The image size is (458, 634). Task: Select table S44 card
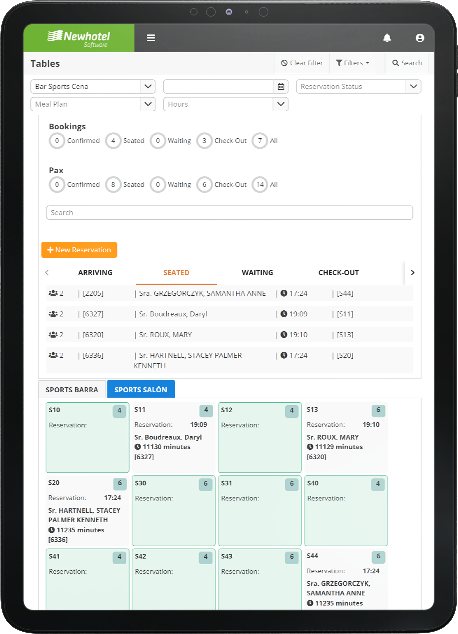346,579
